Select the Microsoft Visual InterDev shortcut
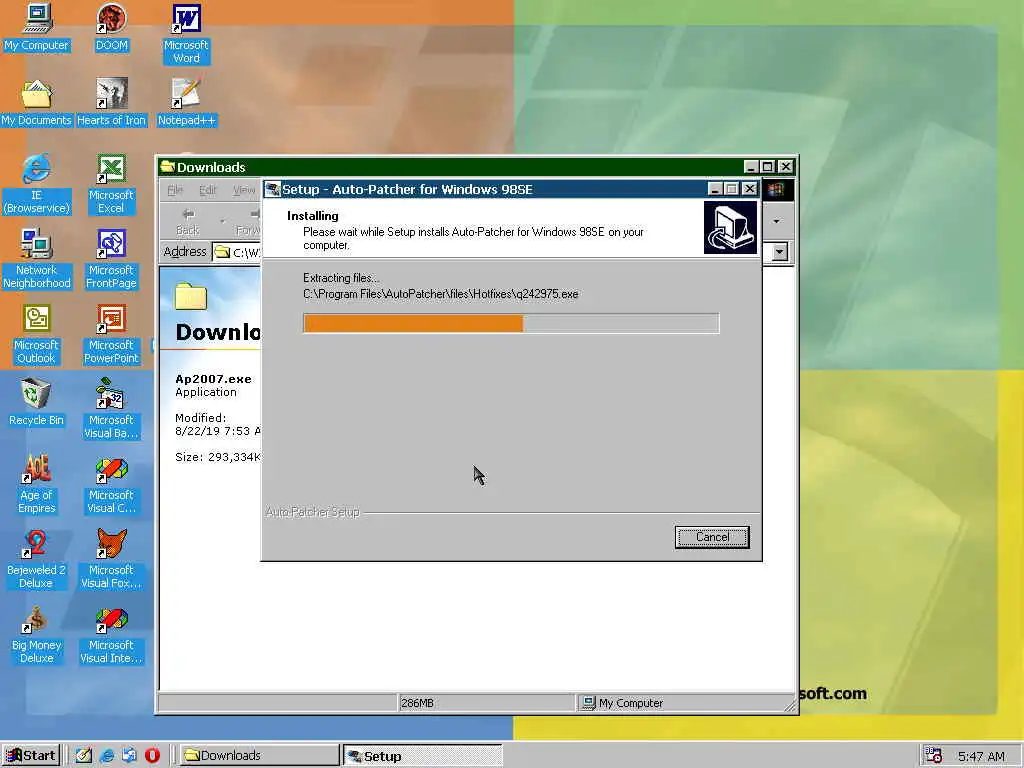 click(111, 635)
